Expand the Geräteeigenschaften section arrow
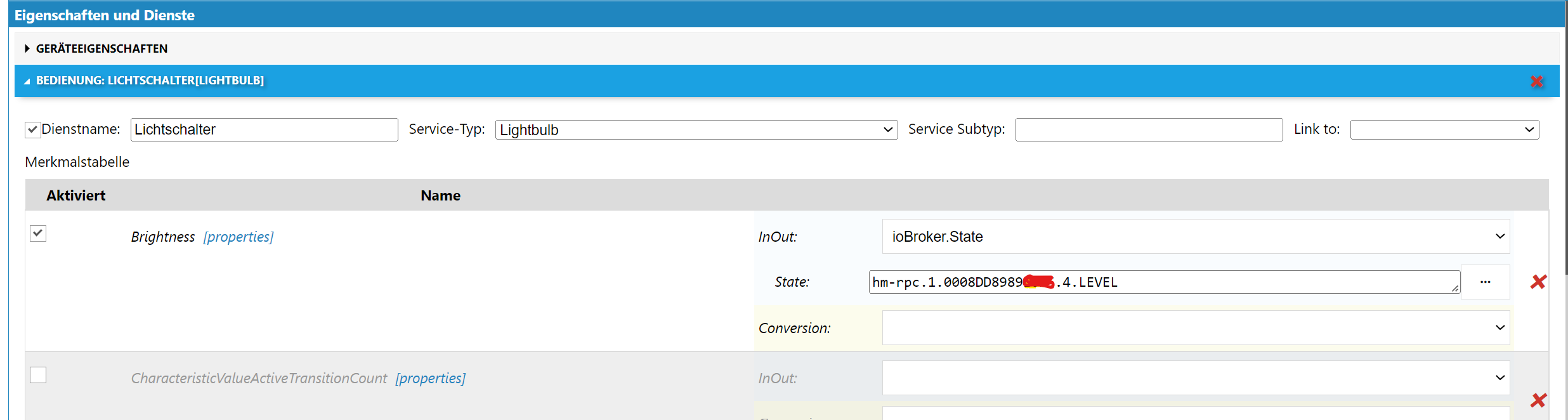Viewport: 1568px width, 420px height. pyautogui.click(x=27, y=49)
